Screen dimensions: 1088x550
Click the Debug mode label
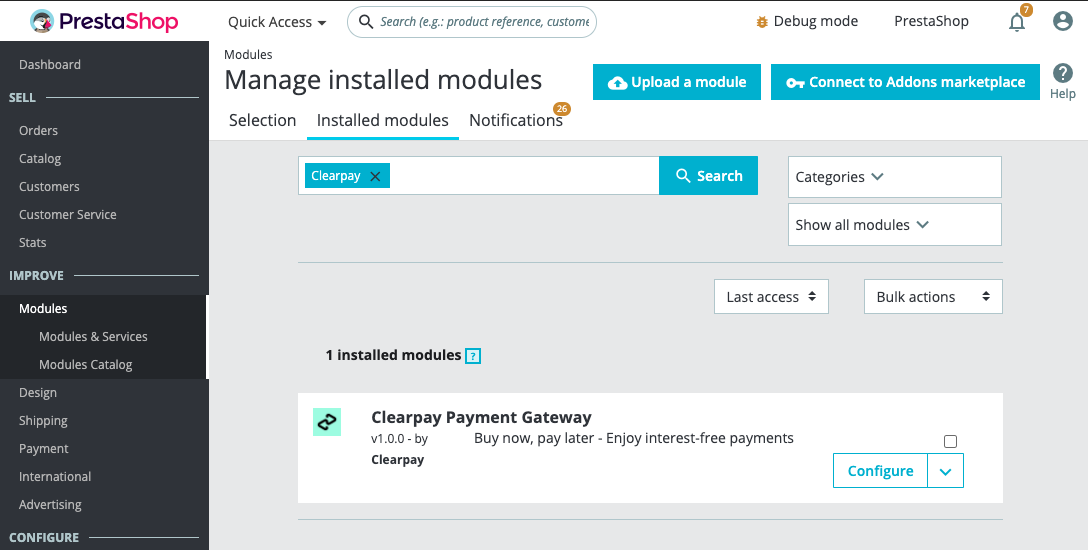(815, 22)
